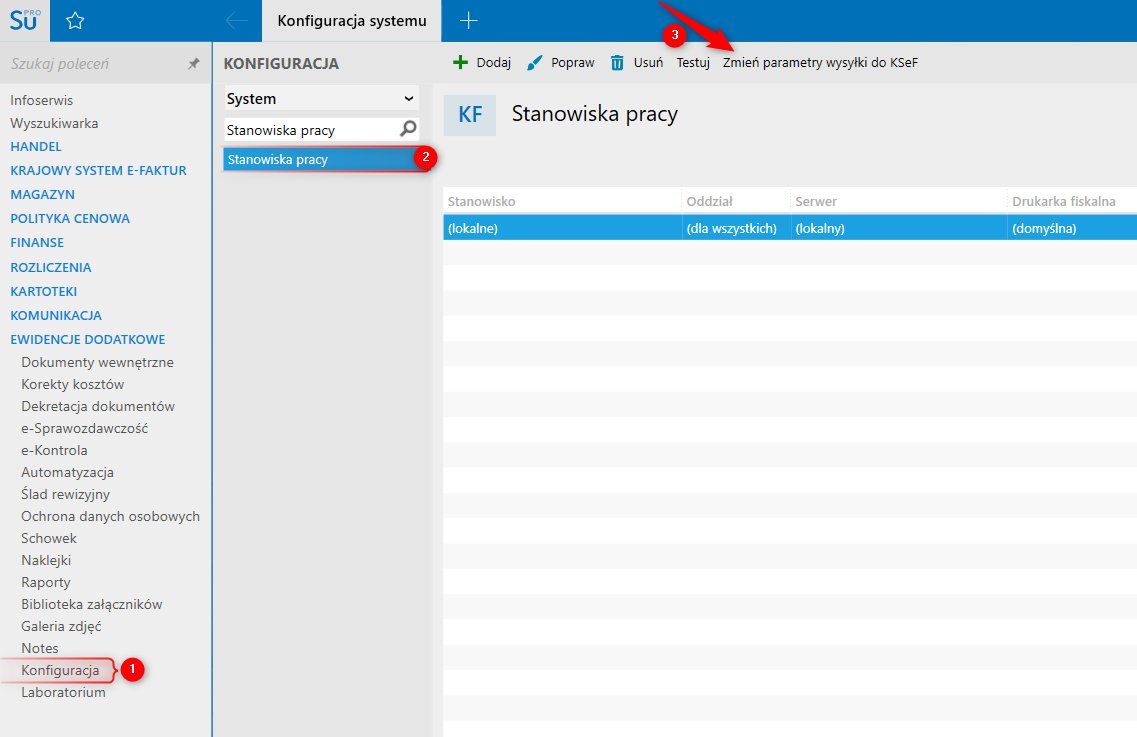The width and height of the screenshot is (1137, 737).
Task: Open Dekretacja dokumentów
Action: click(x=98, y=406)
